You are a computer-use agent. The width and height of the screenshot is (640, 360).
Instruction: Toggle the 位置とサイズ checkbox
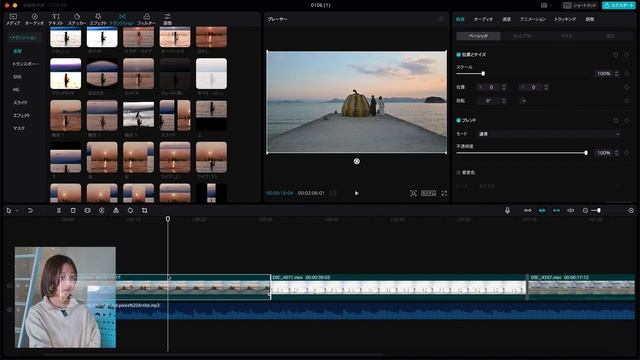pyautogui.click(x=458, y=54)
